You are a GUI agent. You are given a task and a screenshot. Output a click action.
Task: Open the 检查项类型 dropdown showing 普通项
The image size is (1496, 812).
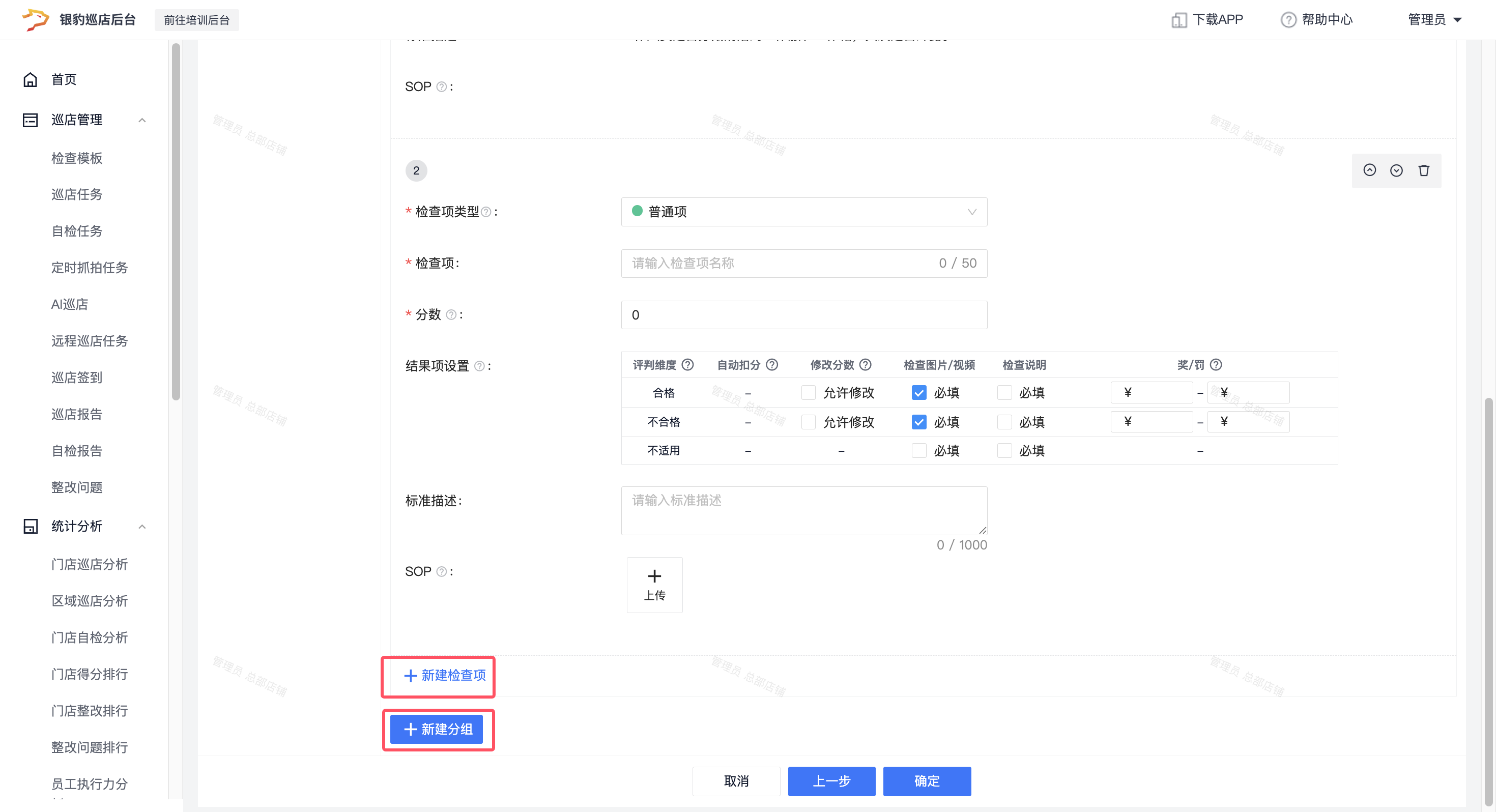(804, 212)
